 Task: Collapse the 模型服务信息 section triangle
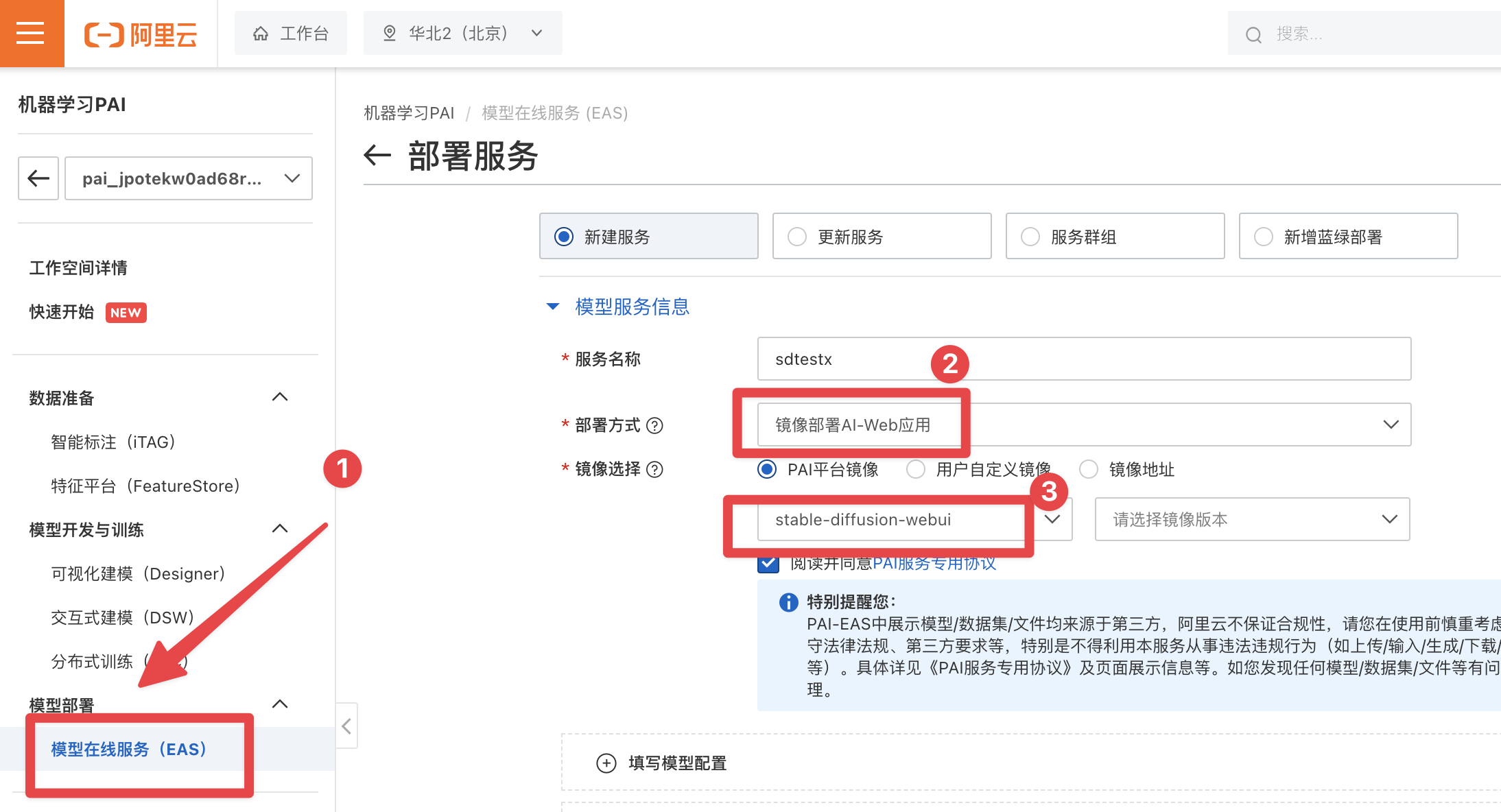click(553, 307)
